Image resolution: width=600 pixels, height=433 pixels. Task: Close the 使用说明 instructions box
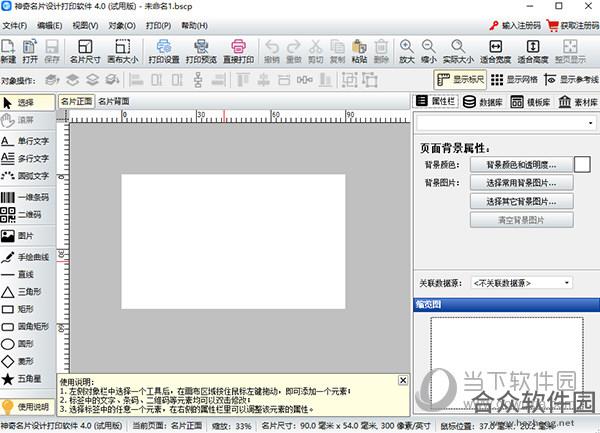[403, 380]
